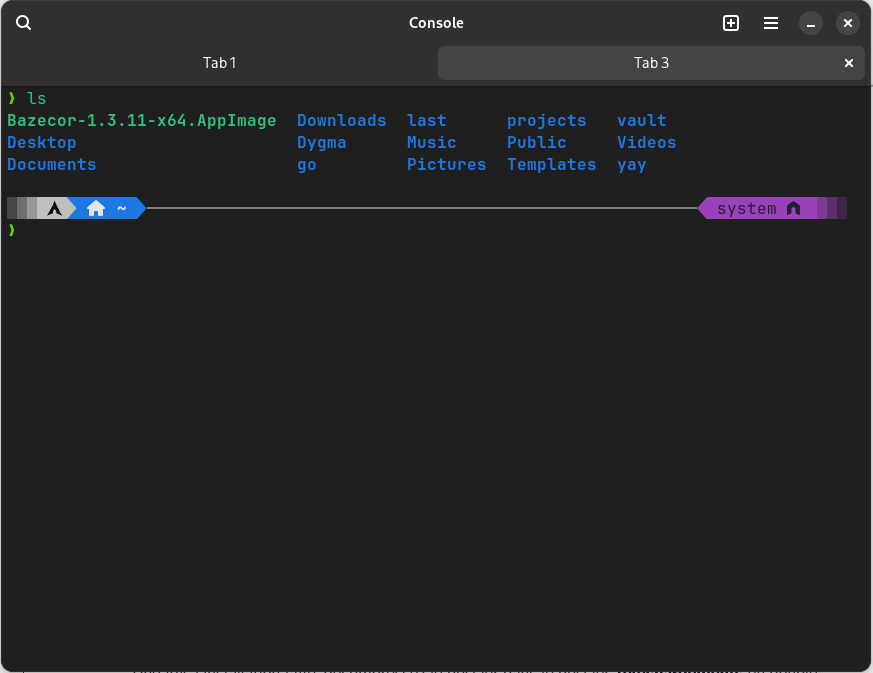Click the 'last' directory name

tap(426, 120)
